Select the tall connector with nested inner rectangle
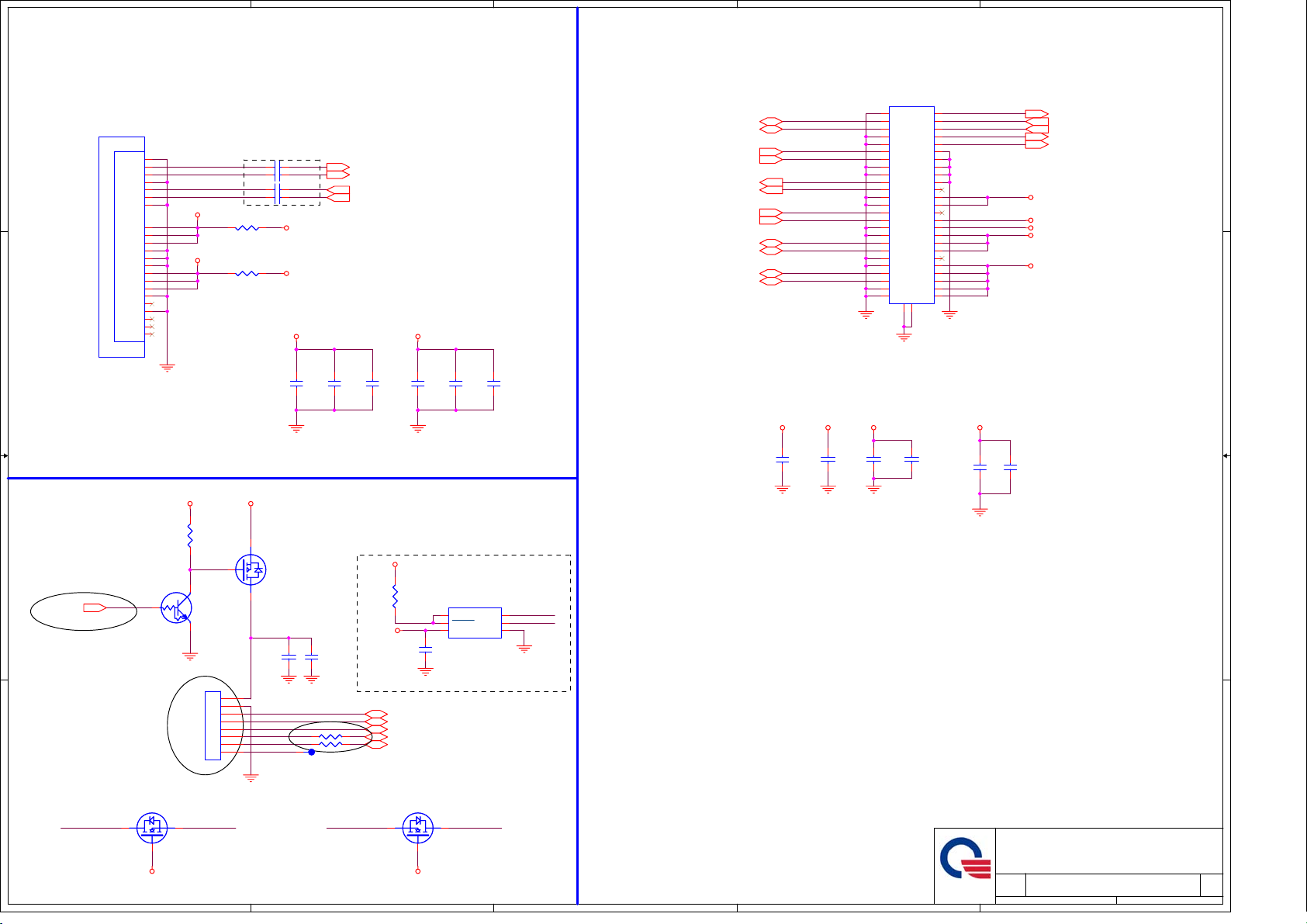Image resolution: width=1307 pixels, height=924 pixels. point(122,247)
